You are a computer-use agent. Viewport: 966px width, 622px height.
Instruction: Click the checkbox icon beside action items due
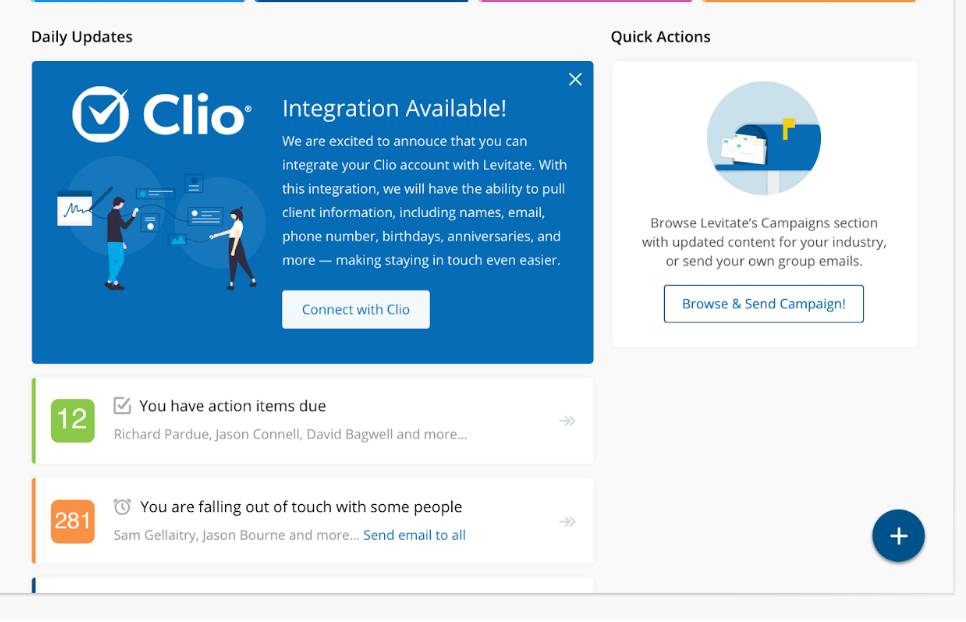click(x=122, y=405)
